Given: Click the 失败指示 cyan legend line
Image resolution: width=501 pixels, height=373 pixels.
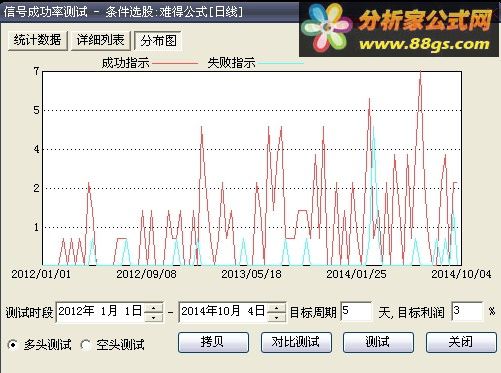Looking at the screenshot, I should (x=281, y=63).
